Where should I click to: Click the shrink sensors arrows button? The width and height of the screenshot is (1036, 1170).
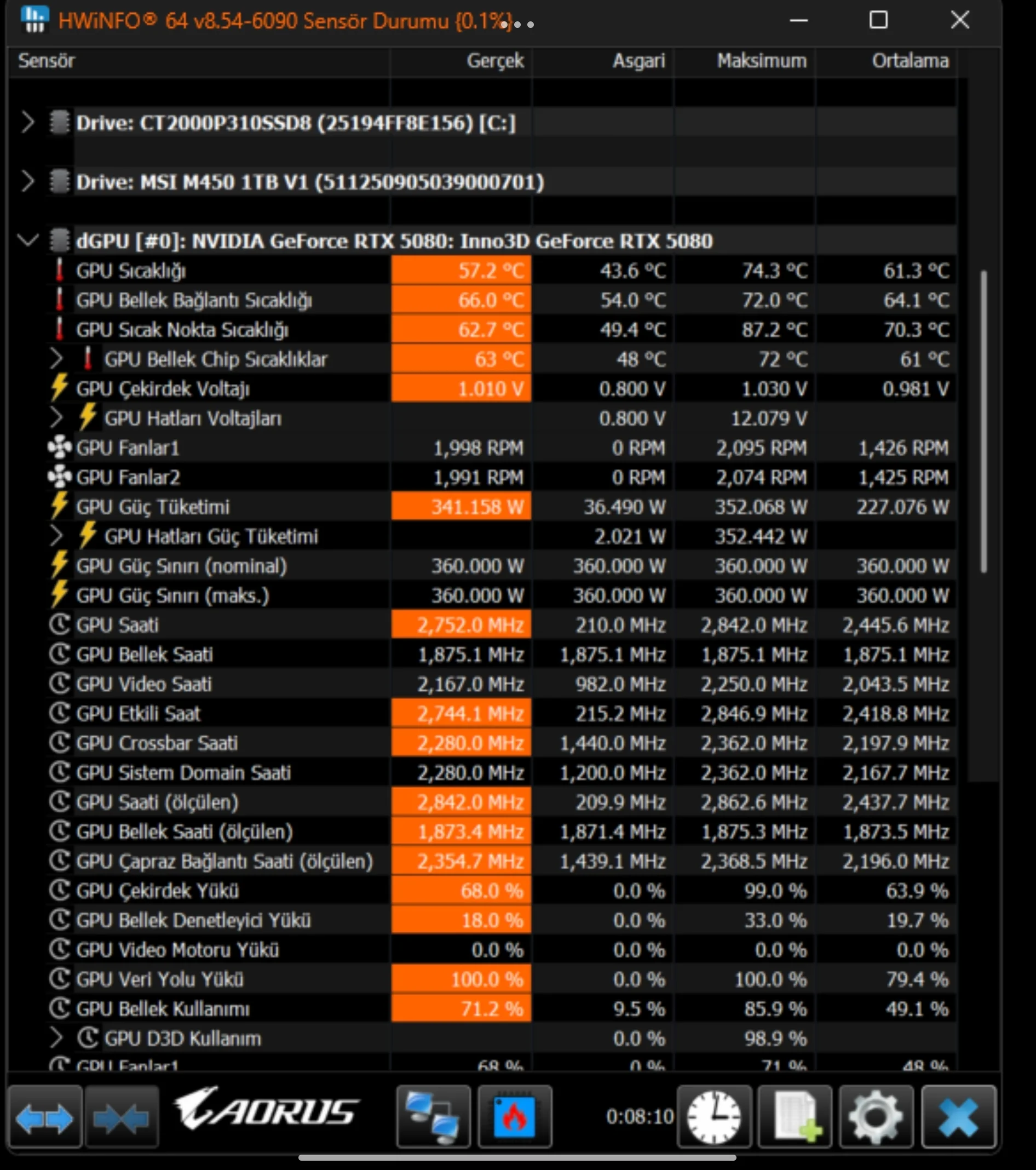121,1117
